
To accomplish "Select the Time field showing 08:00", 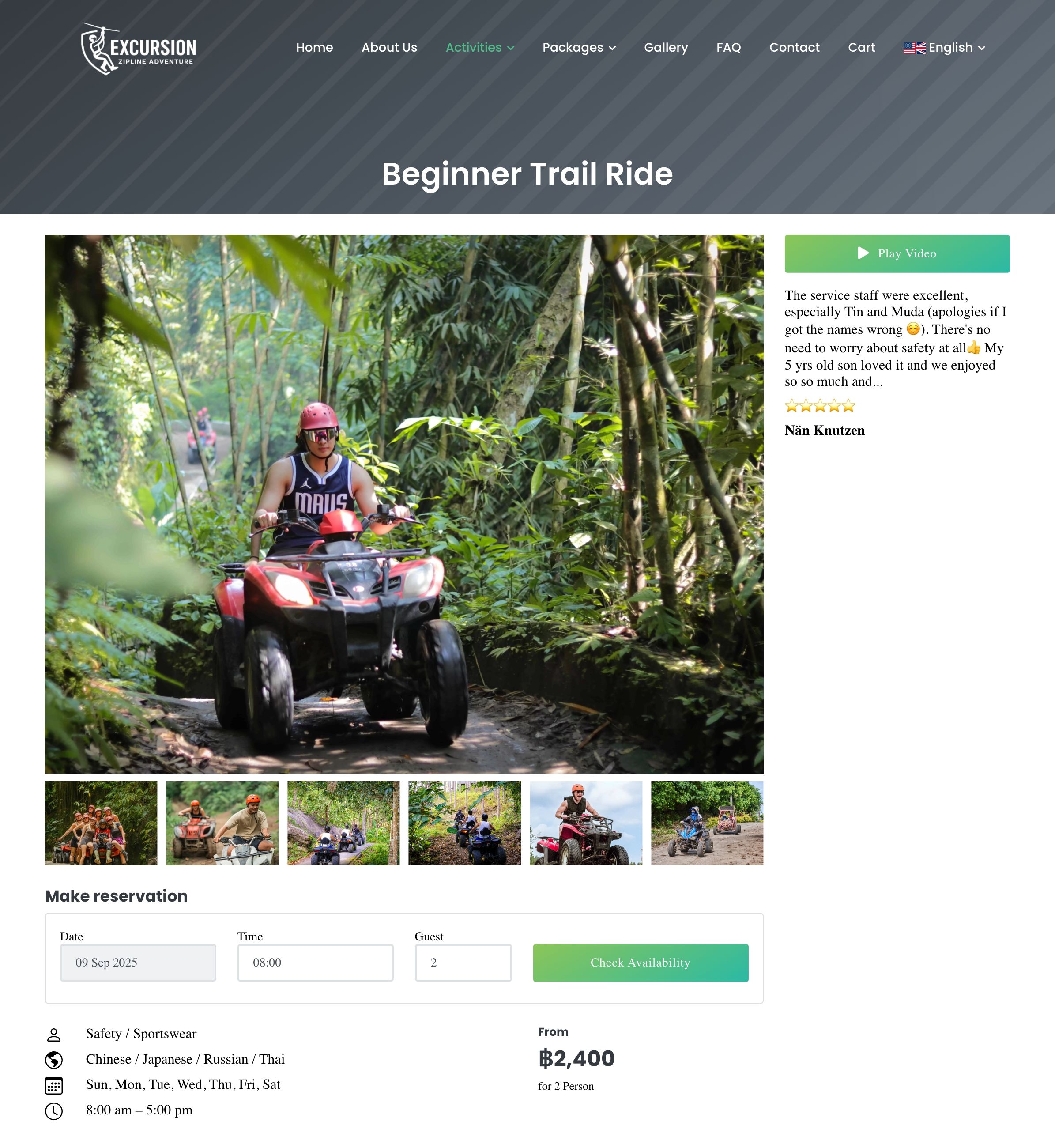I will pyautogui.click(x=315, y=963).
